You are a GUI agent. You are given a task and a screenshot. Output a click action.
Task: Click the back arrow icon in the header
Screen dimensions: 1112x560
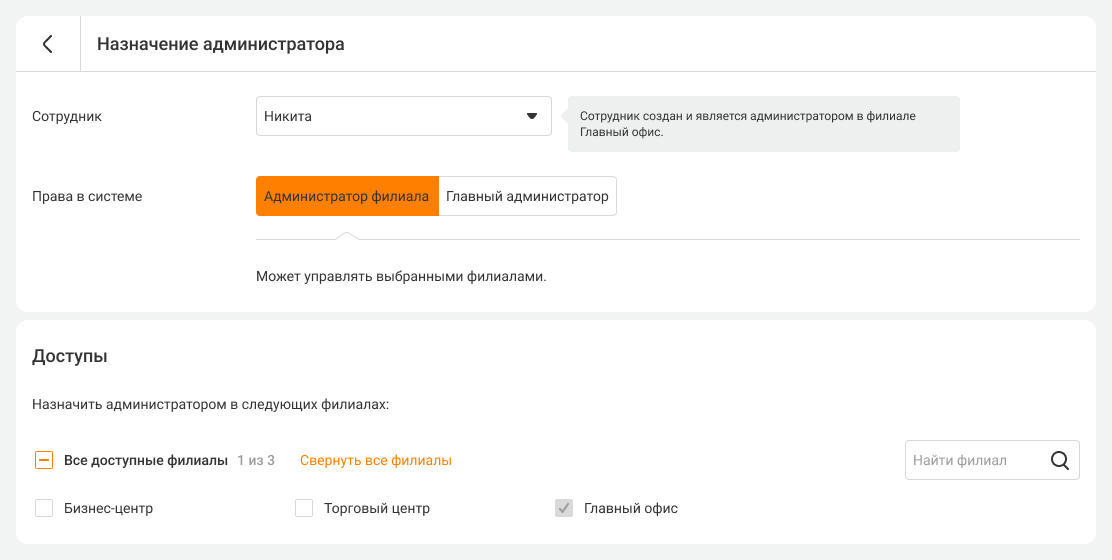point(47,44)
